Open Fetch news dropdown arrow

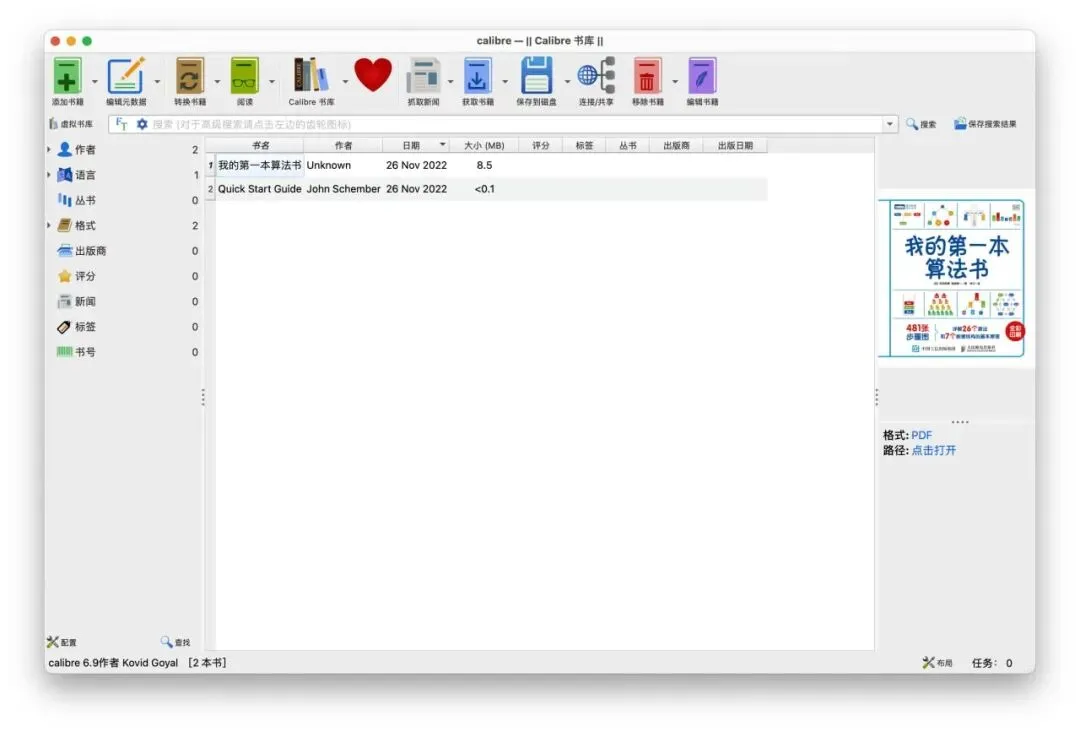point(450,82)
